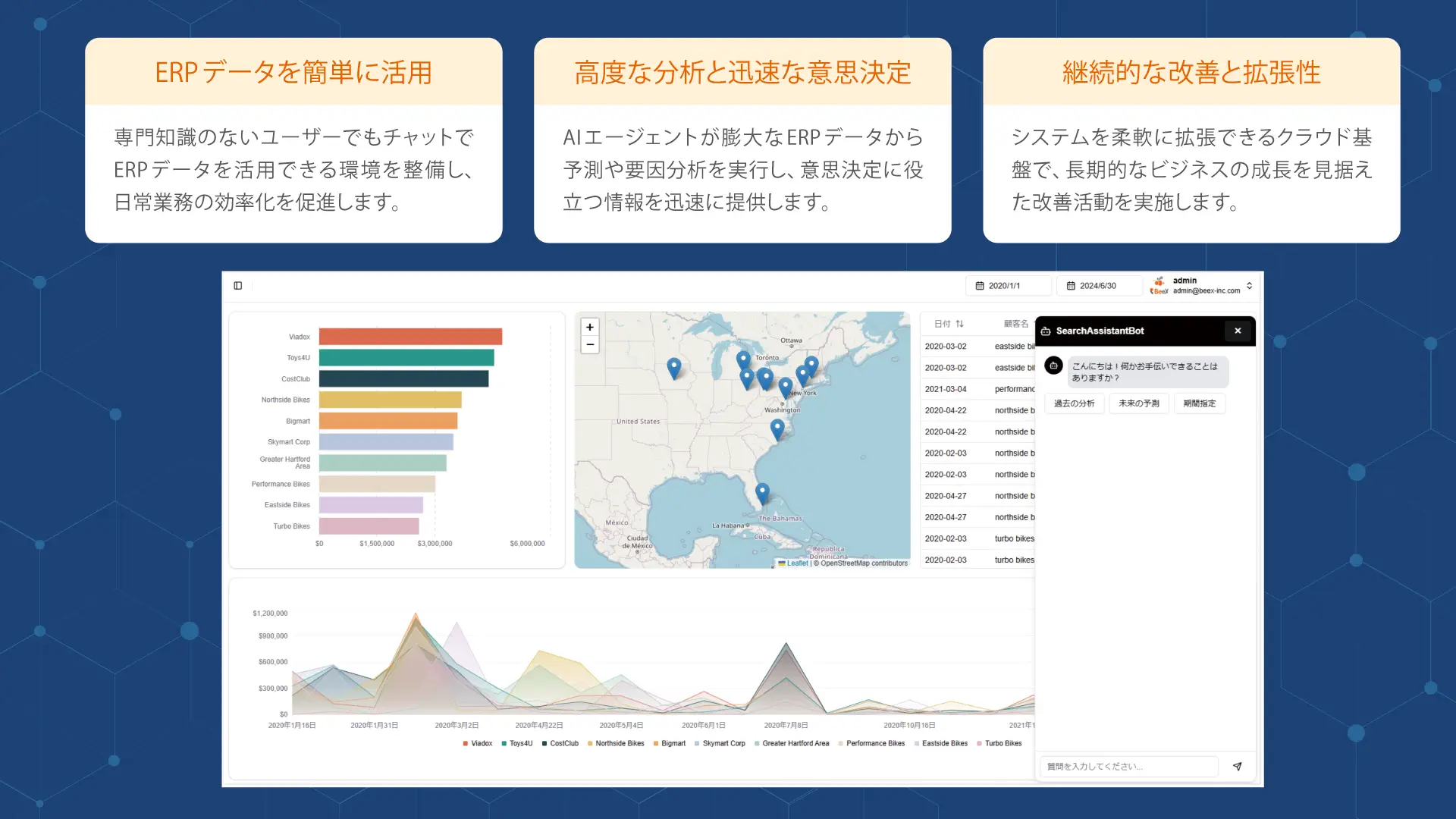Close the SearchAssistantBot chat panel
Viewport: 1456px width, 819px height.
[x=1238, y=331]
